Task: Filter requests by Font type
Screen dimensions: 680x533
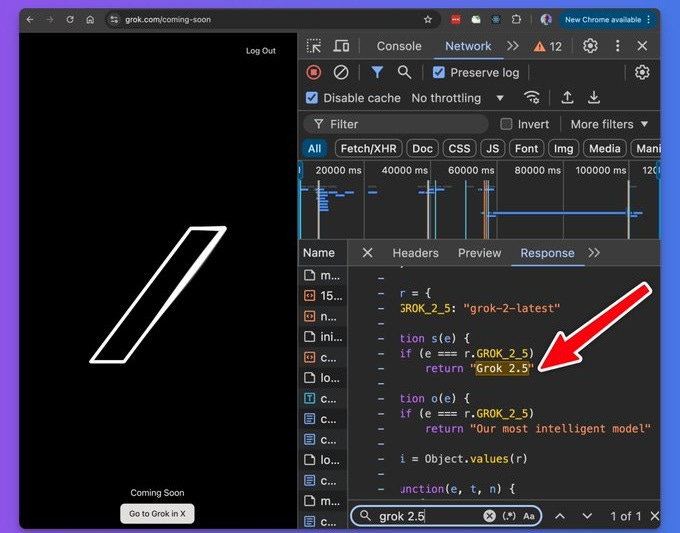Action: click(526, 149)
